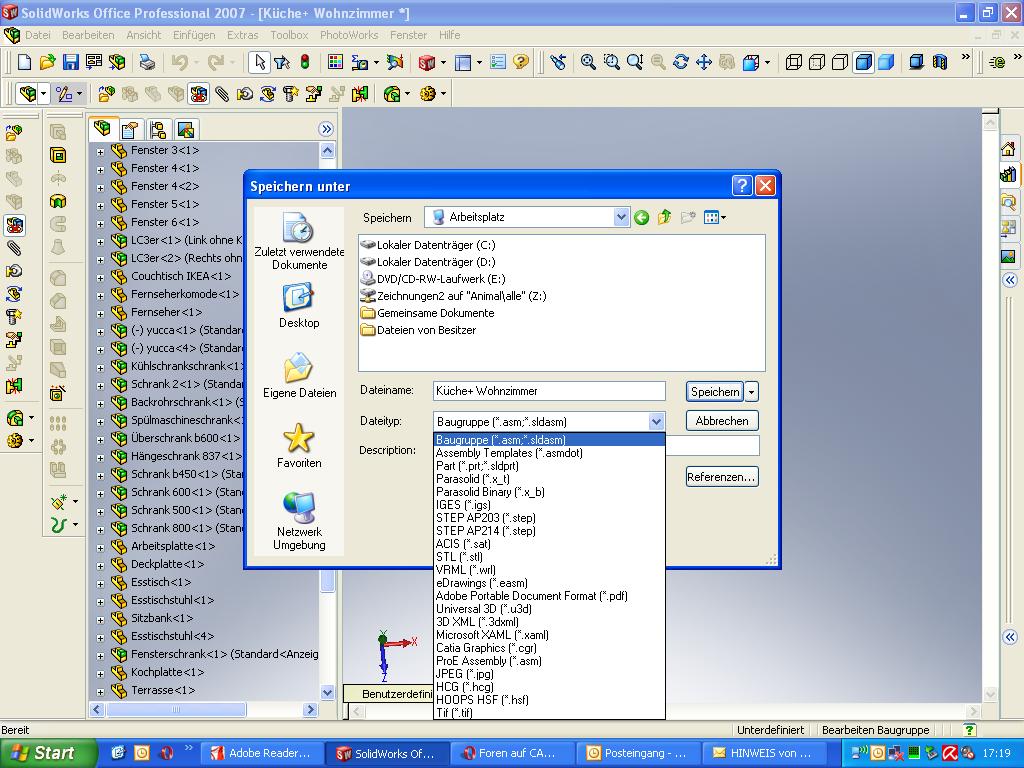Click the Windows Start button
This screenshot has width=1024, height=768.
(x=48, y=753)
